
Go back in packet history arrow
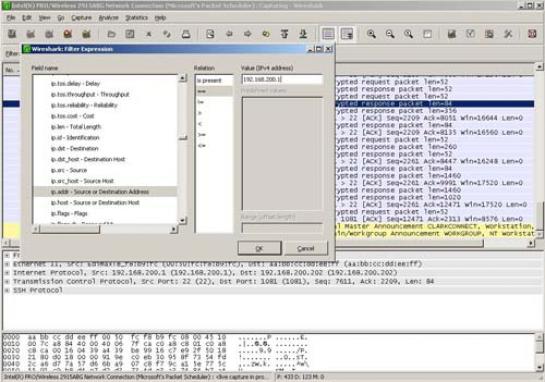tap(229, 34)
